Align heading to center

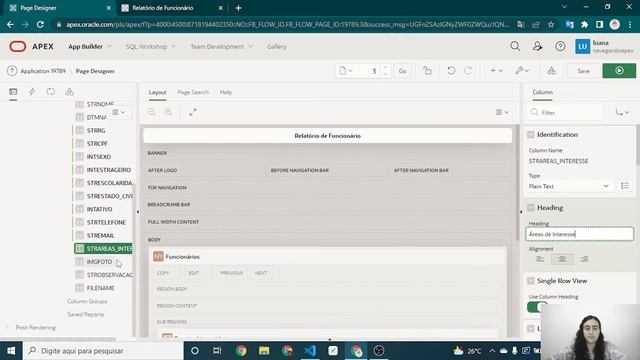[x=562, y=259]
